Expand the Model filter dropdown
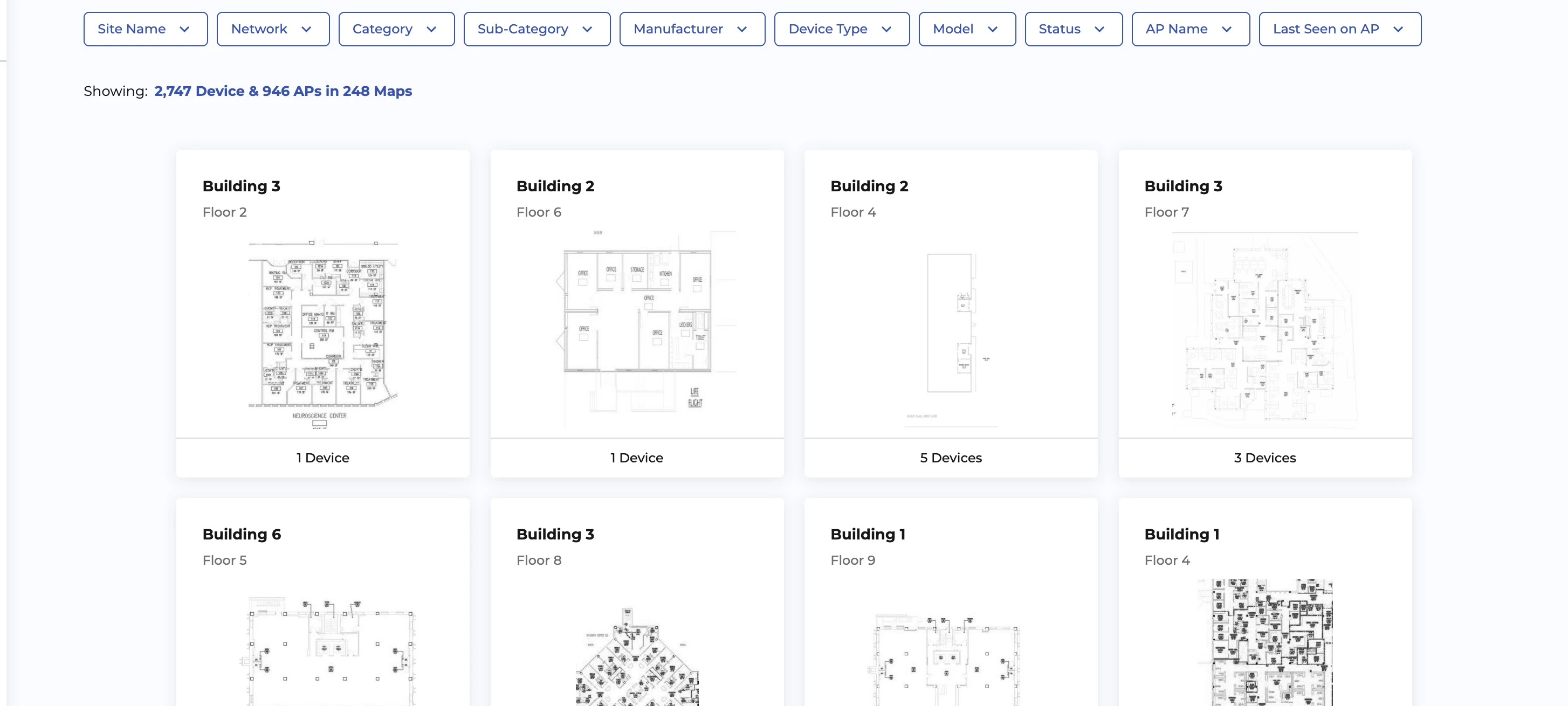Screen dimensions: 1568x706 click(x=967, y=29)
